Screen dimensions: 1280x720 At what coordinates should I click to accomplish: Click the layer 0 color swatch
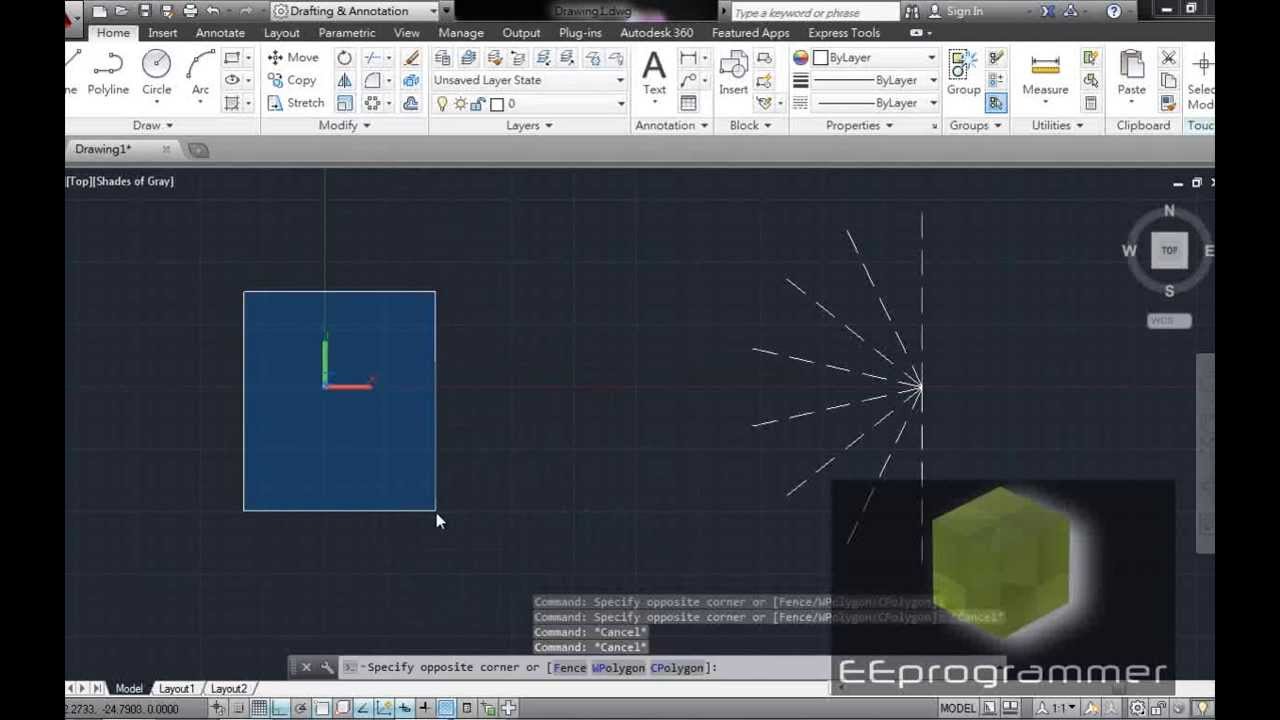[497, 104]
